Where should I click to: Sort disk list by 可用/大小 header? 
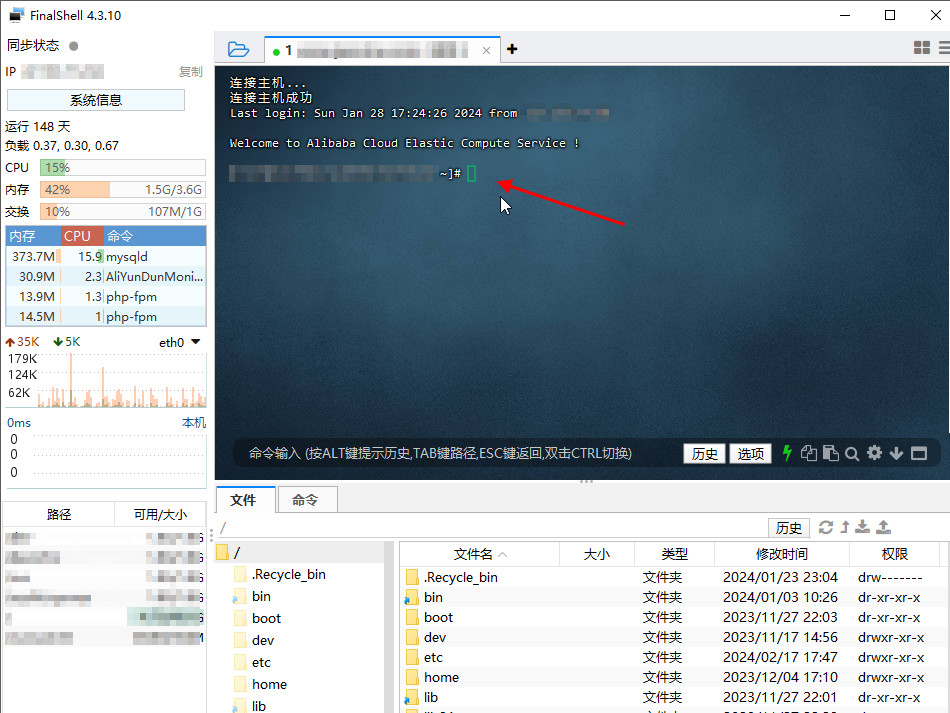coord(160,514)
